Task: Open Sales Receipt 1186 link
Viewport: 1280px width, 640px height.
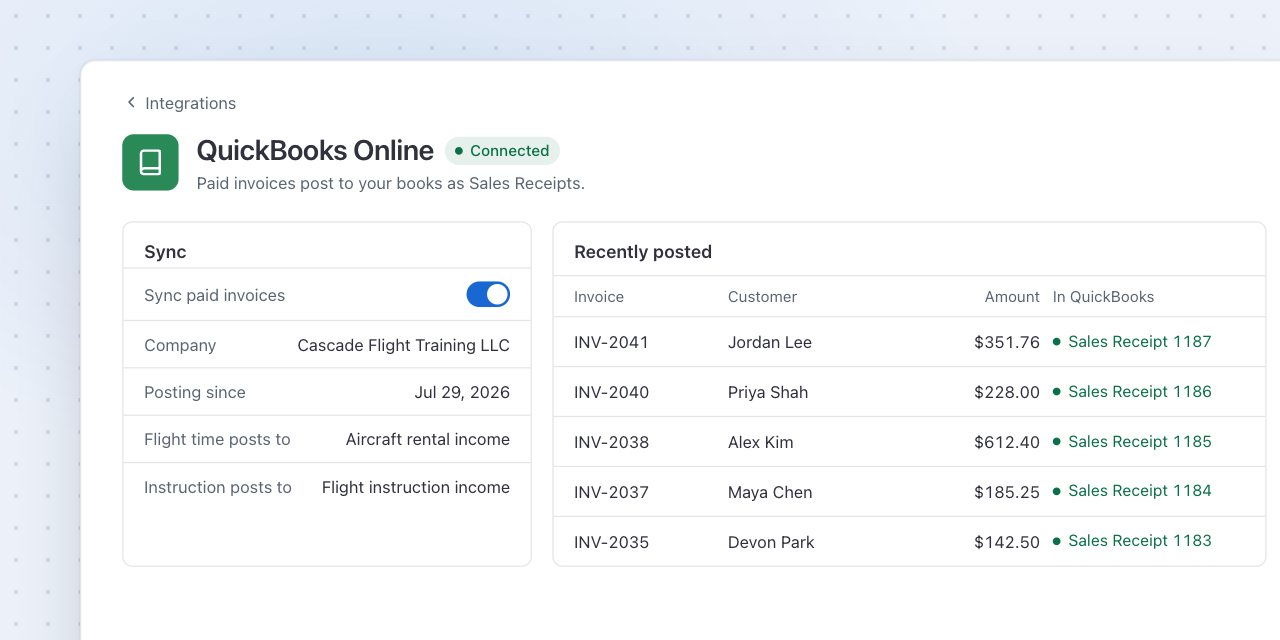Action: tap(1139, 392)
